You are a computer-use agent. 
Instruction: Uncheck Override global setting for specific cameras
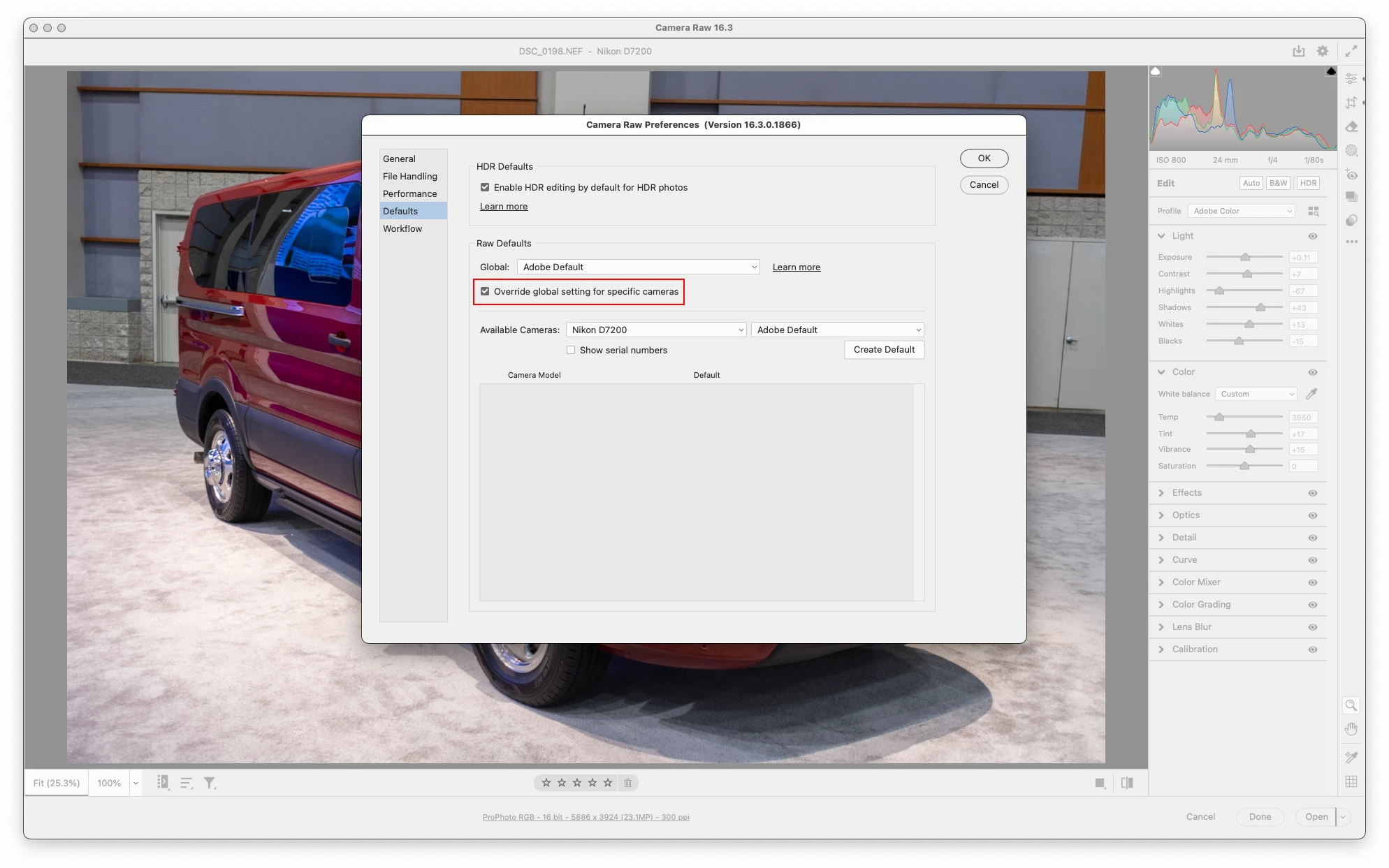coord(485,292)
